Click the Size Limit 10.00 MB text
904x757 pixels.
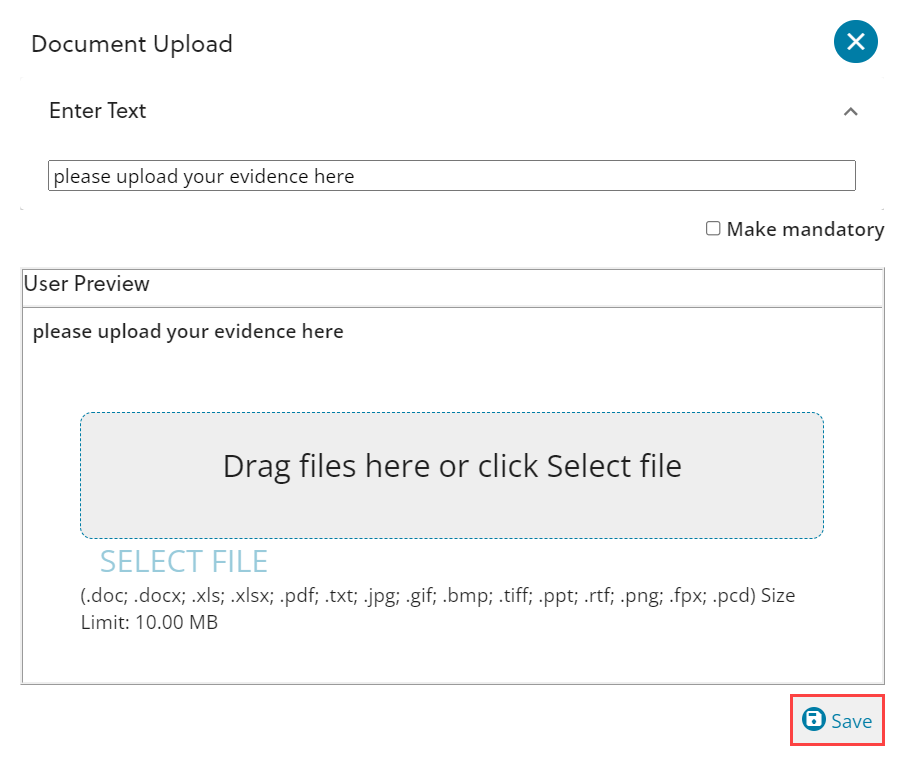point(150,622)
